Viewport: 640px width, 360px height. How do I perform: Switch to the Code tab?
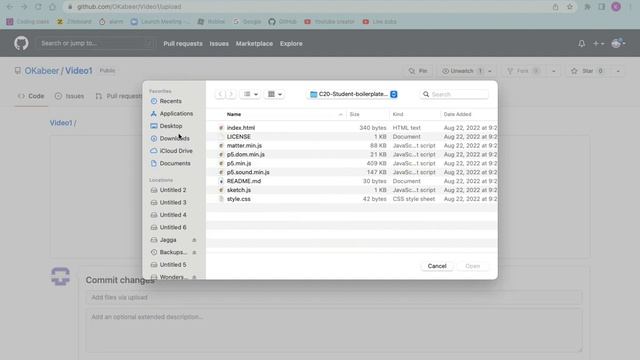[31, 96]
